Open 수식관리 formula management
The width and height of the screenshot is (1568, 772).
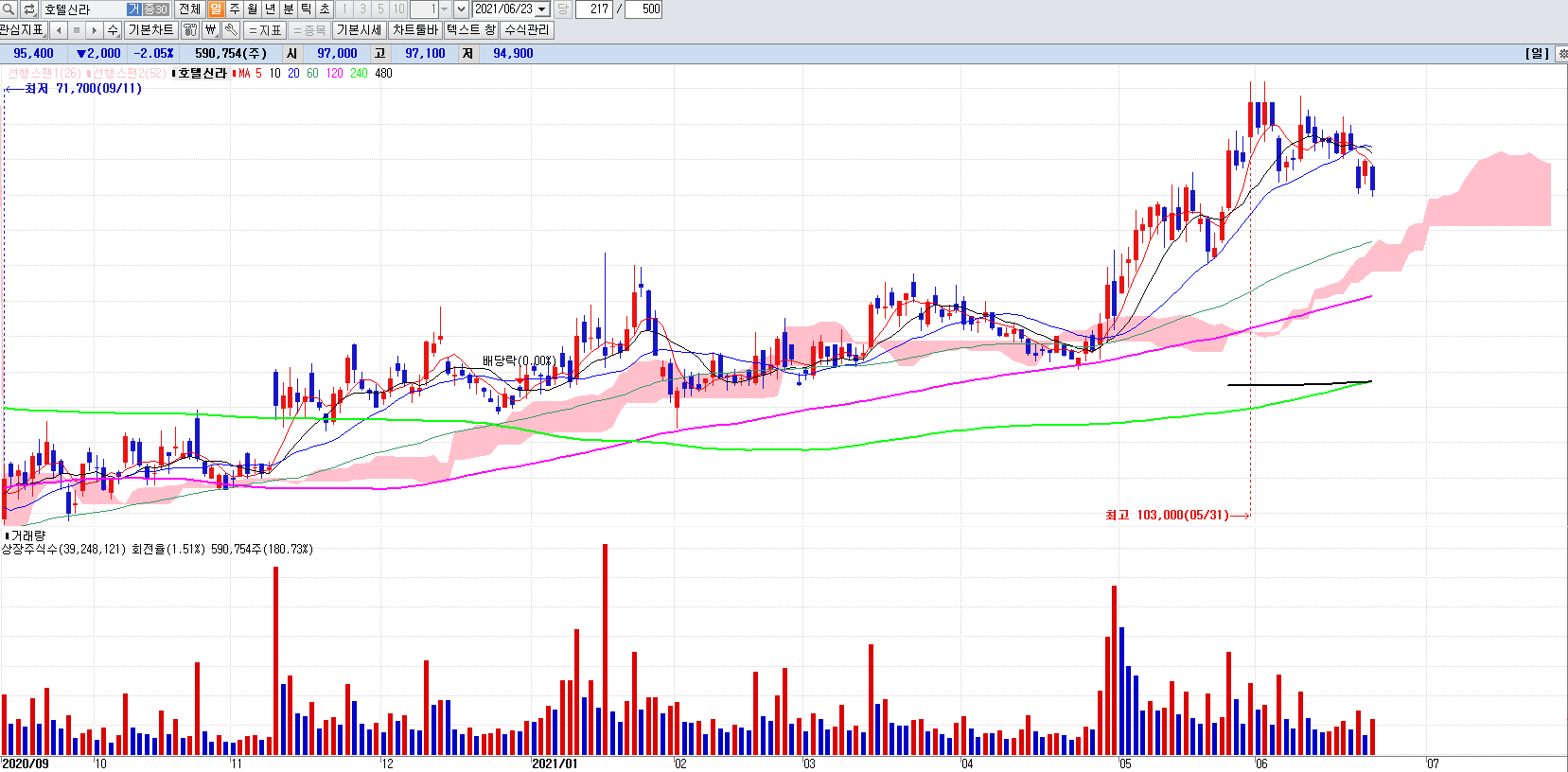526,30
